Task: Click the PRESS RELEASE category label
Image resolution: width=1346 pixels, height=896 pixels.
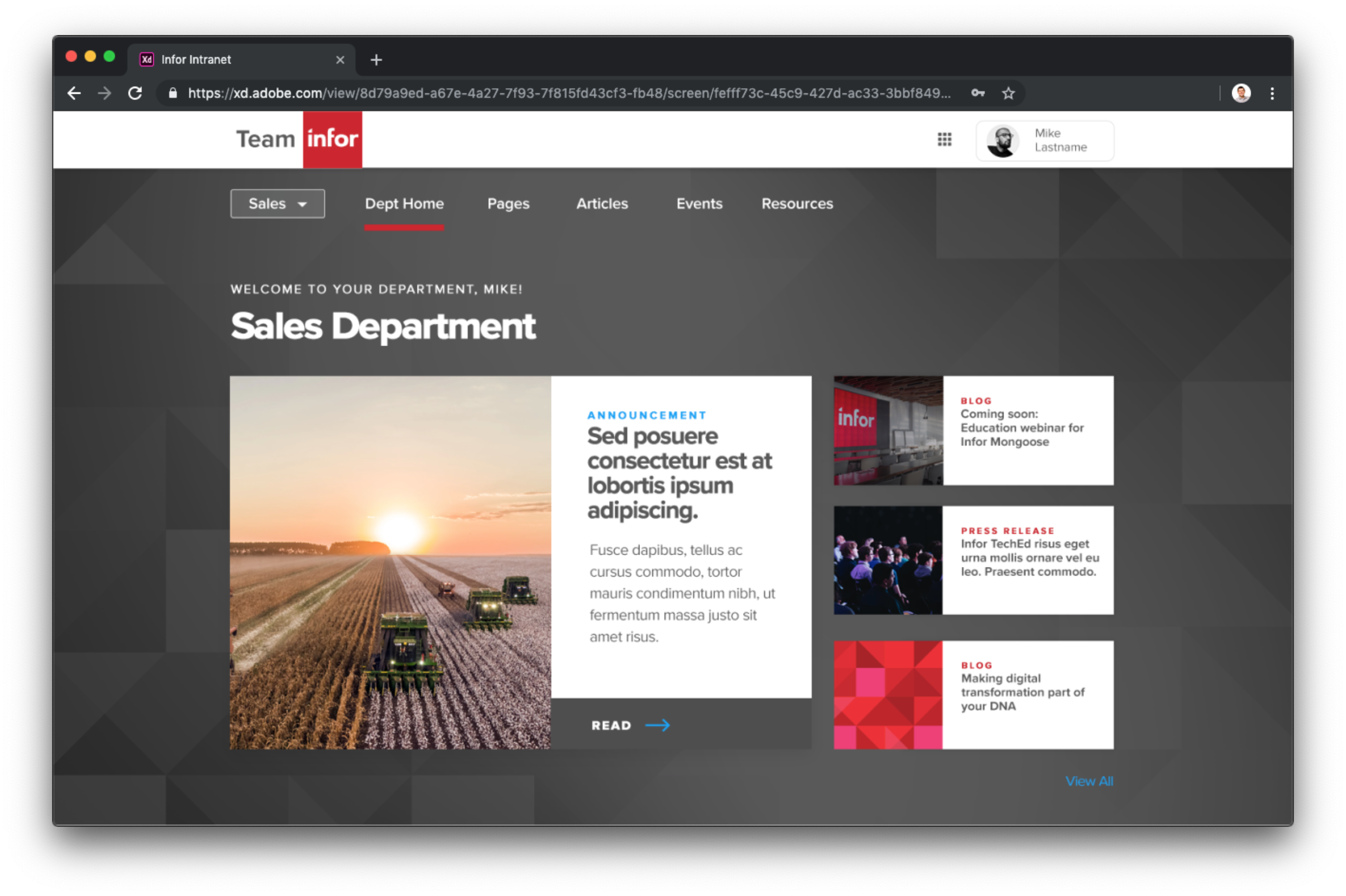Action: coord(1007,531)
